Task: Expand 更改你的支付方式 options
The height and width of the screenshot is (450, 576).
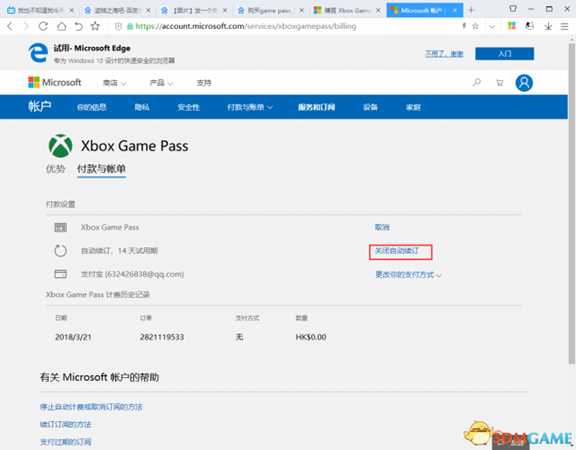Action: [x=408, y=274]
